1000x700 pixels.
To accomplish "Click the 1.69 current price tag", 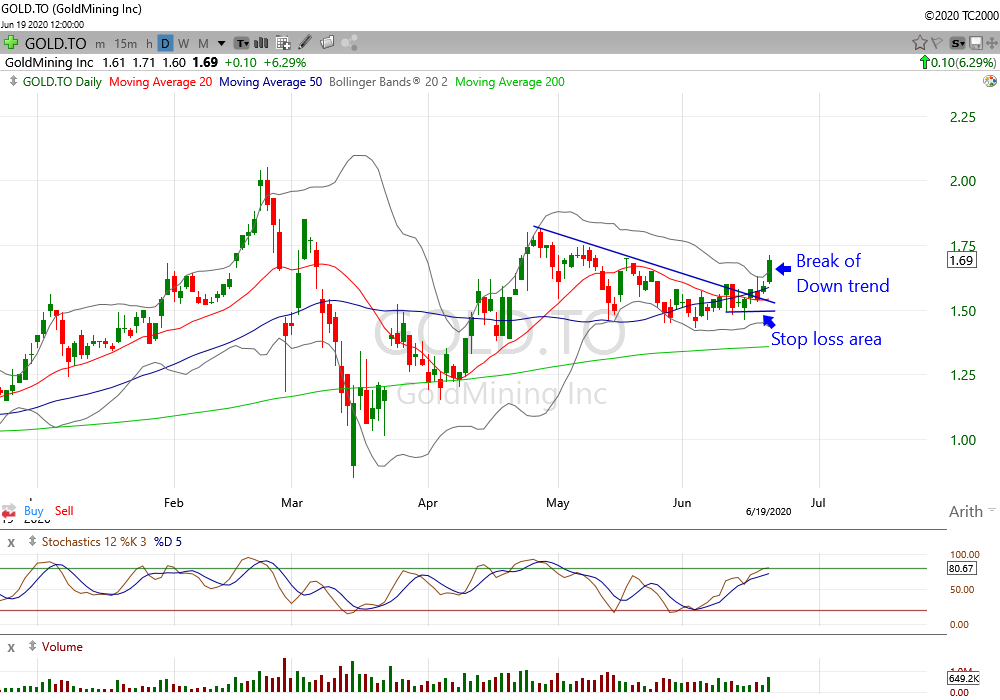I will pyautogui.click(x=961, y=260).
